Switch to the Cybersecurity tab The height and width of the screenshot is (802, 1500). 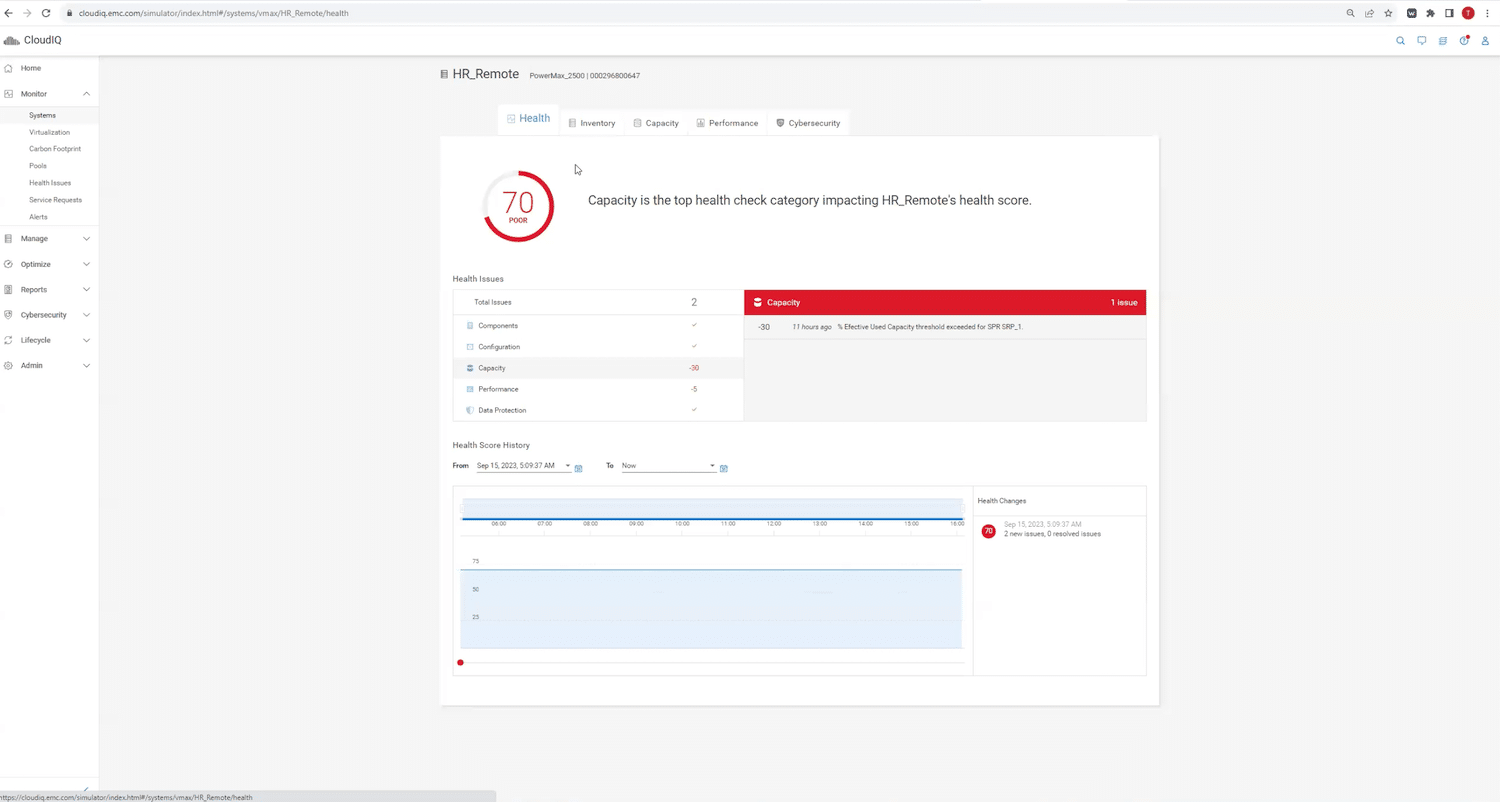pyautogui.click(x=808, y=123)
